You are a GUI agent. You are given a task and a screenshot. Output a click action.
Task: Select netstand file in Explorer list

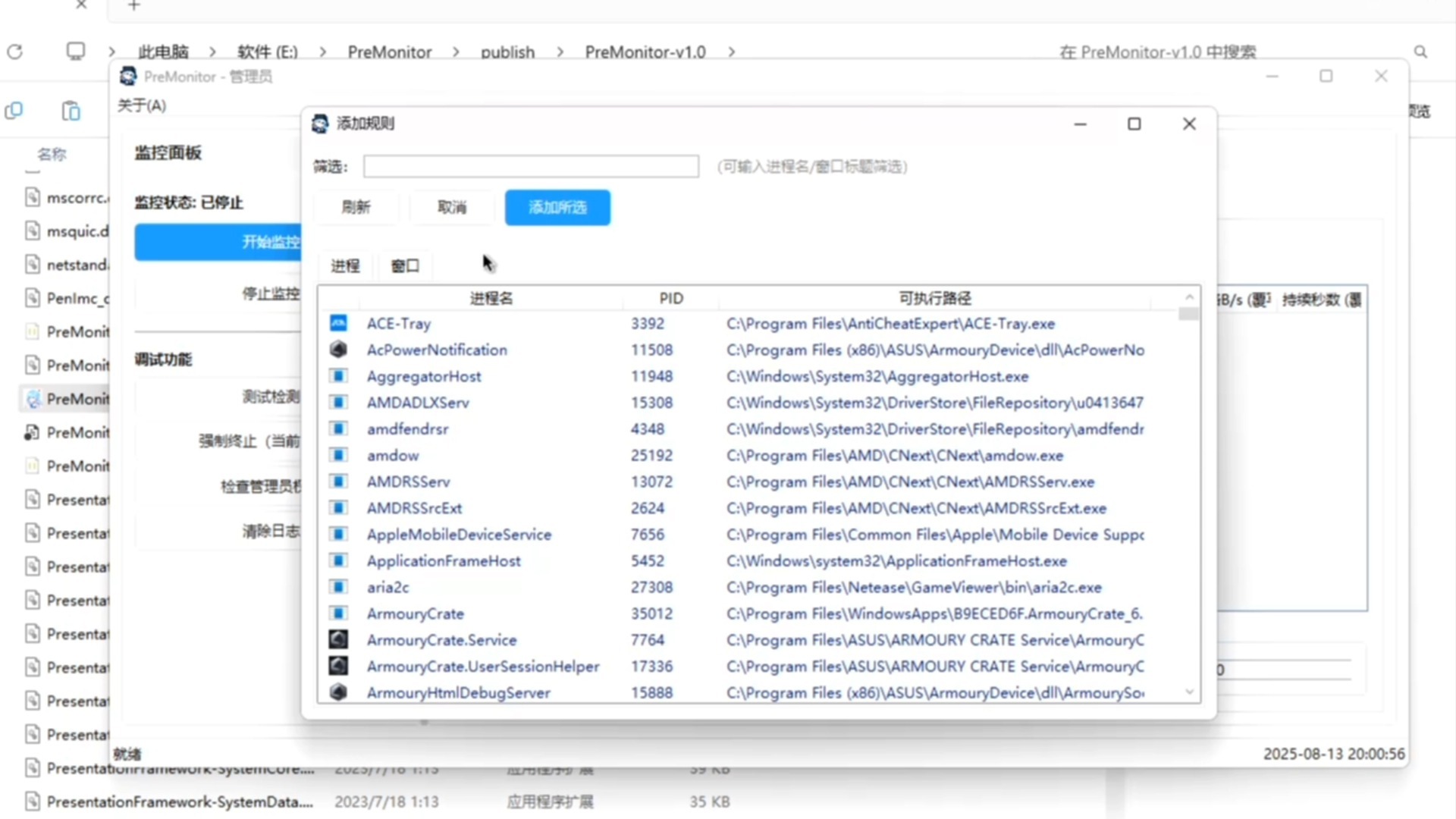(77, 265)
